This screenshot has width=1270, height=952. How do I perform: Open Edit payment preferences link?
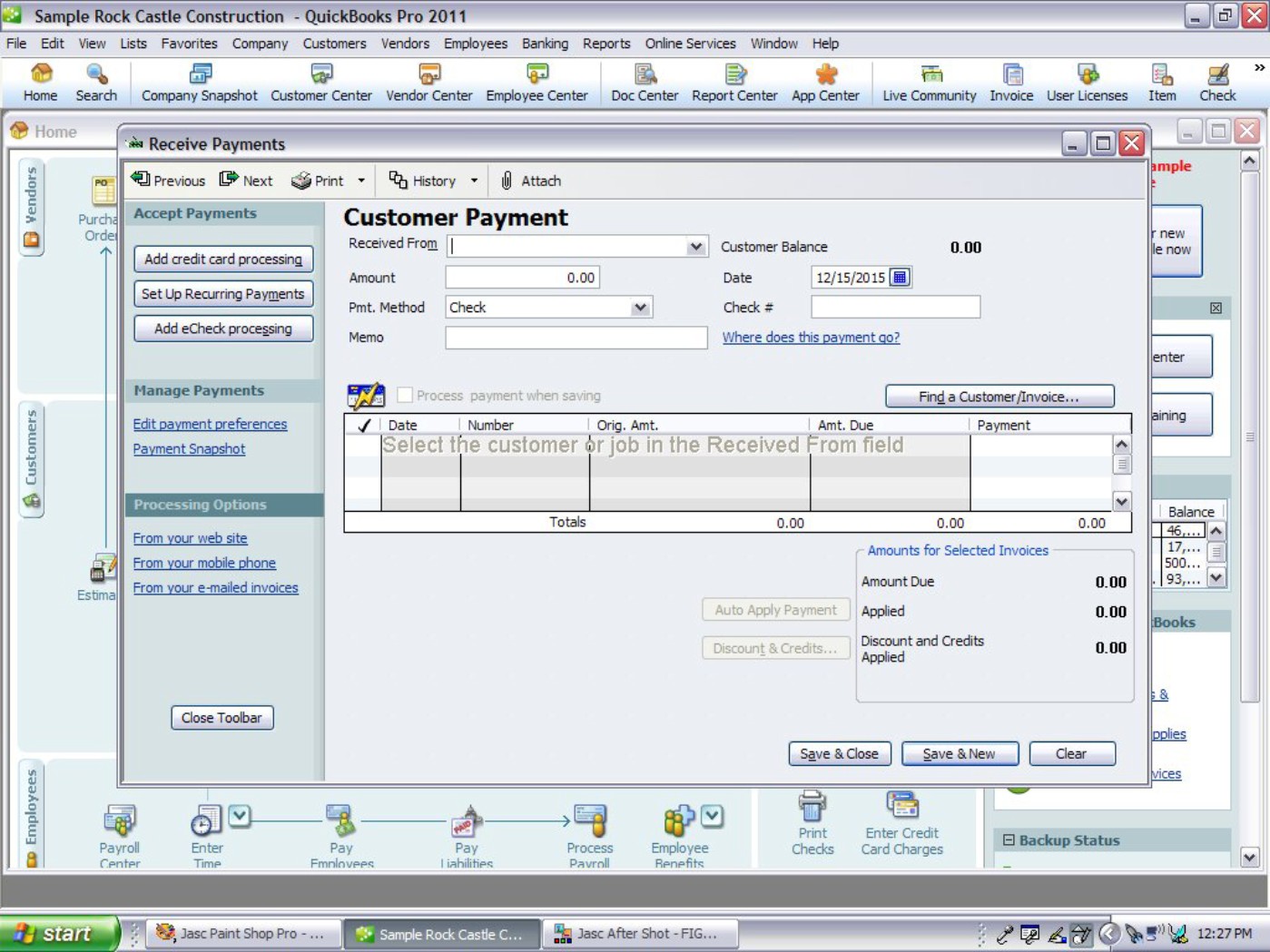click(x=210, y=424)
